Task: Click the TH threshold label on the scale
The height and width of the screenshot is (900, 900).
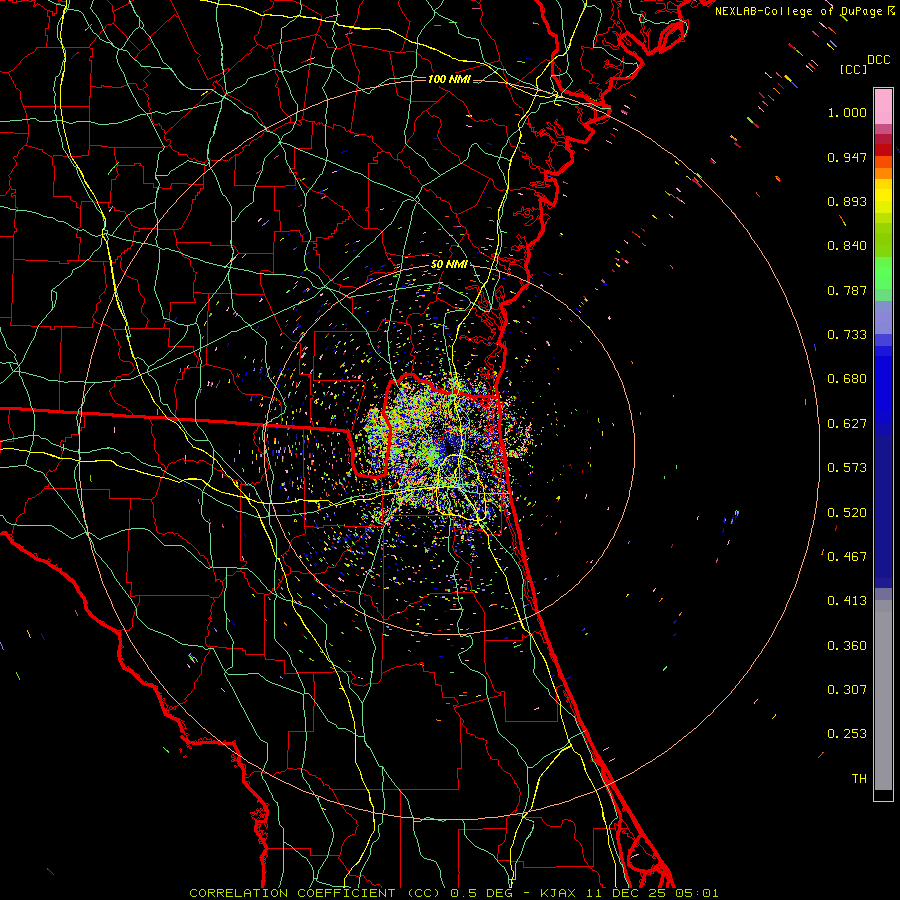Action: tap(859, 779)
